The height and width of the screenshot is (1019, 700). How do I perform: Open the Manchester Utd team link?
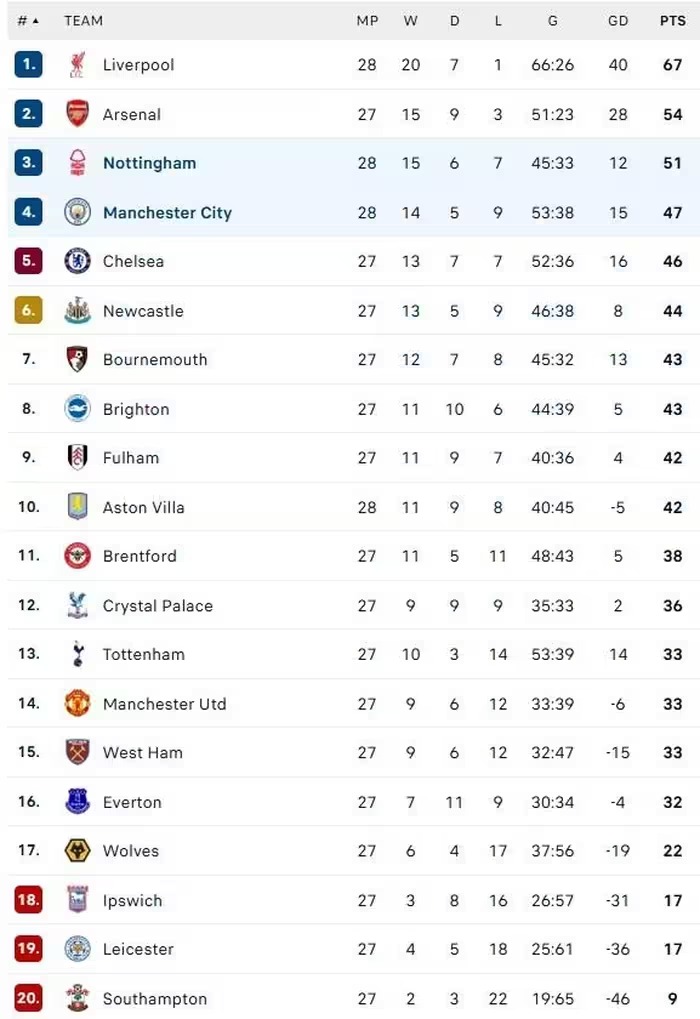point(164,704)
